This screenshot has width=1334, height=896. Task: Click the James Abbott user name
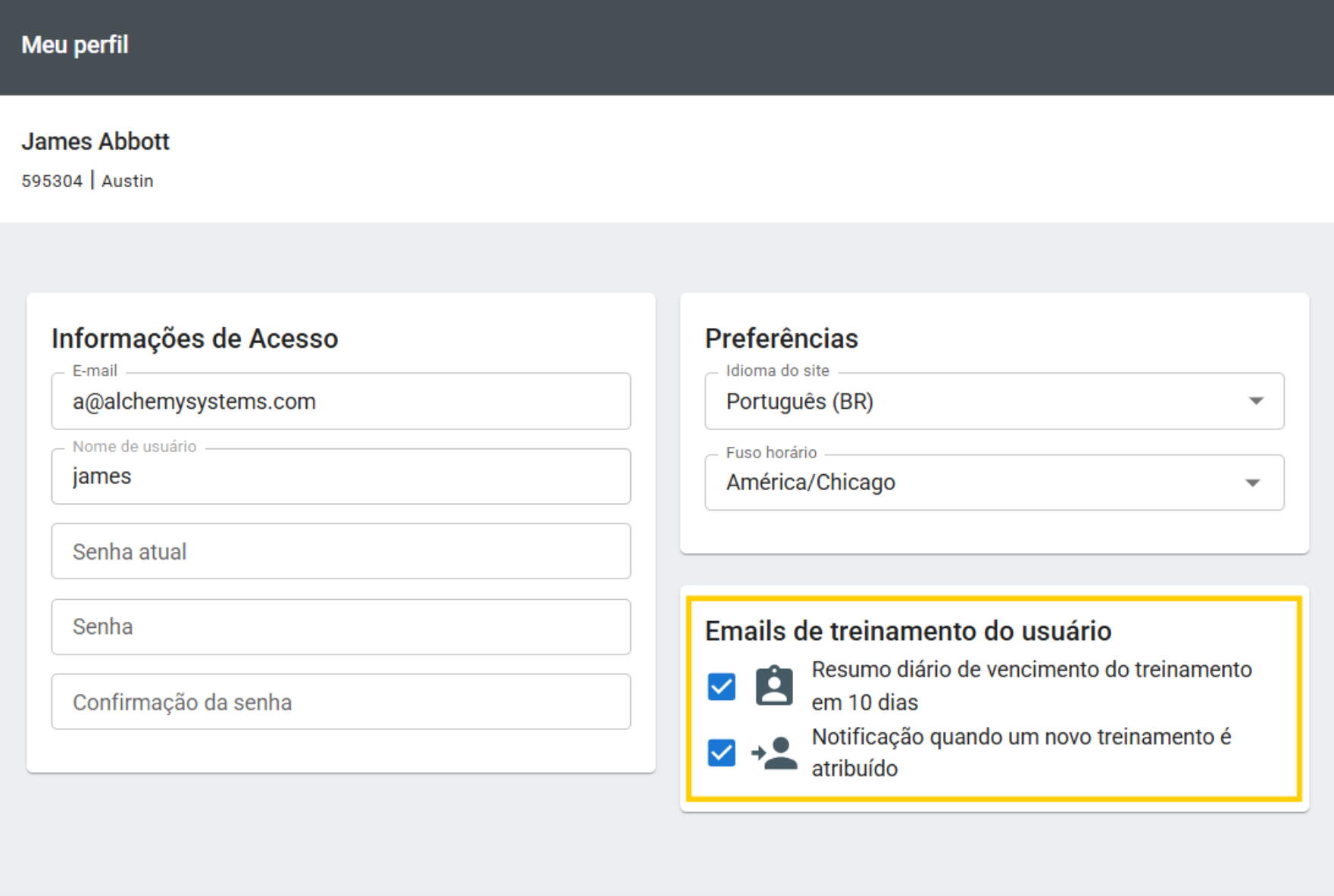pyautogui.click(x=95, y=142)
